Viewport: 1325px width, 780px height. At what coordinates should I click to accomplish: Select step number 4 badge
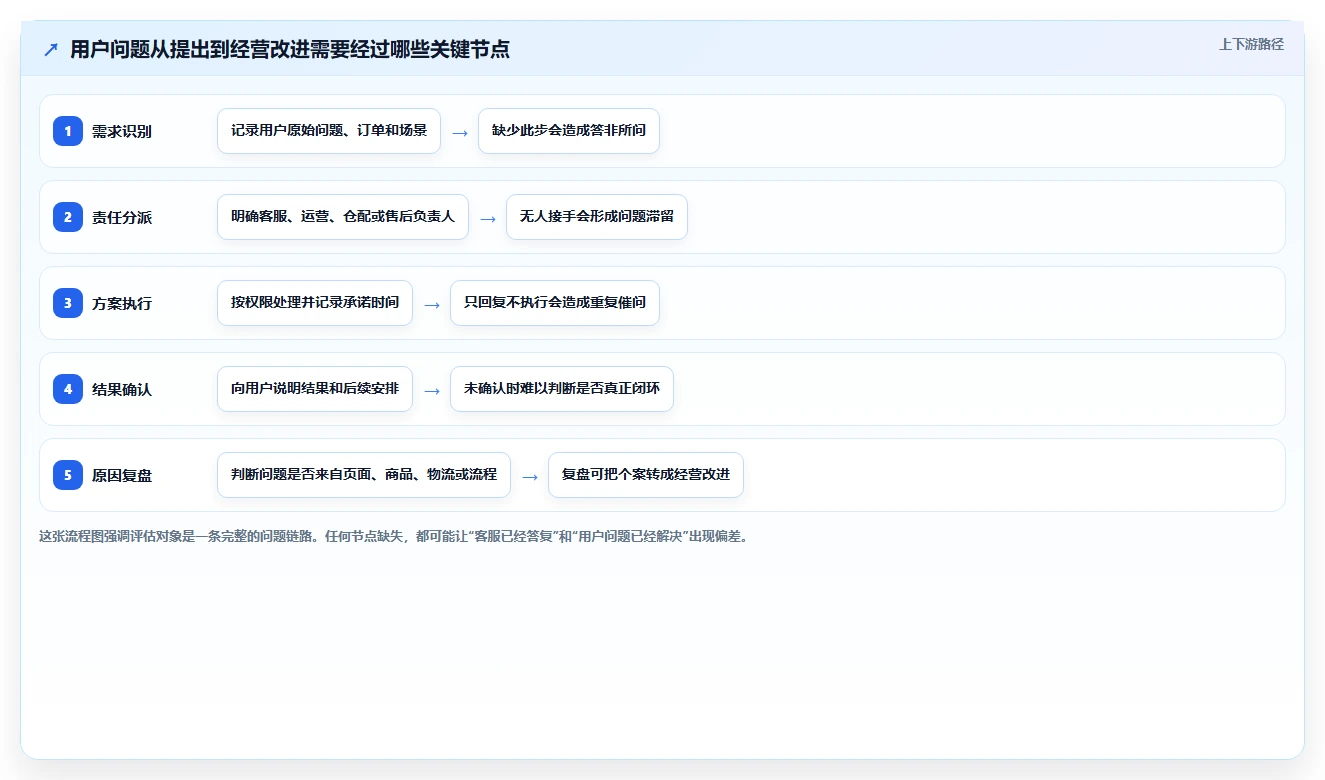[68, 389]
